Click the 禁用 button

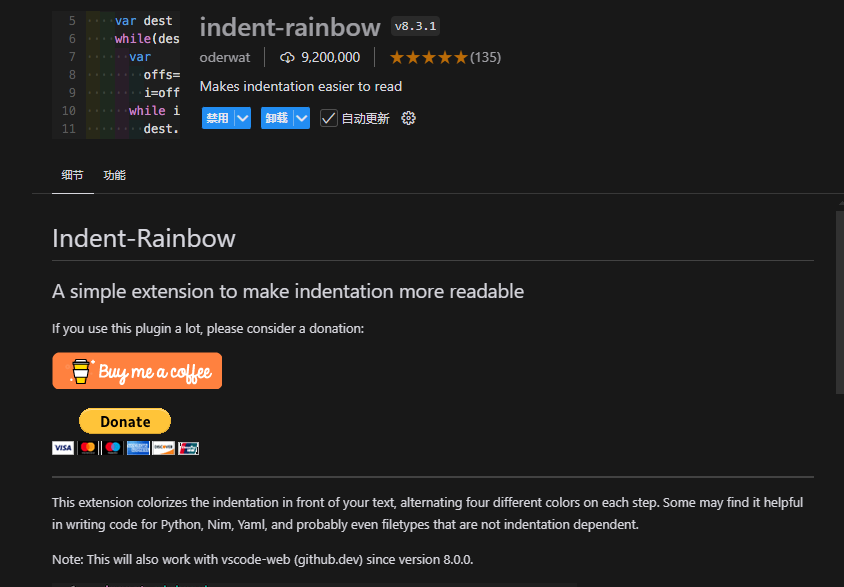[x=218, y=118]
